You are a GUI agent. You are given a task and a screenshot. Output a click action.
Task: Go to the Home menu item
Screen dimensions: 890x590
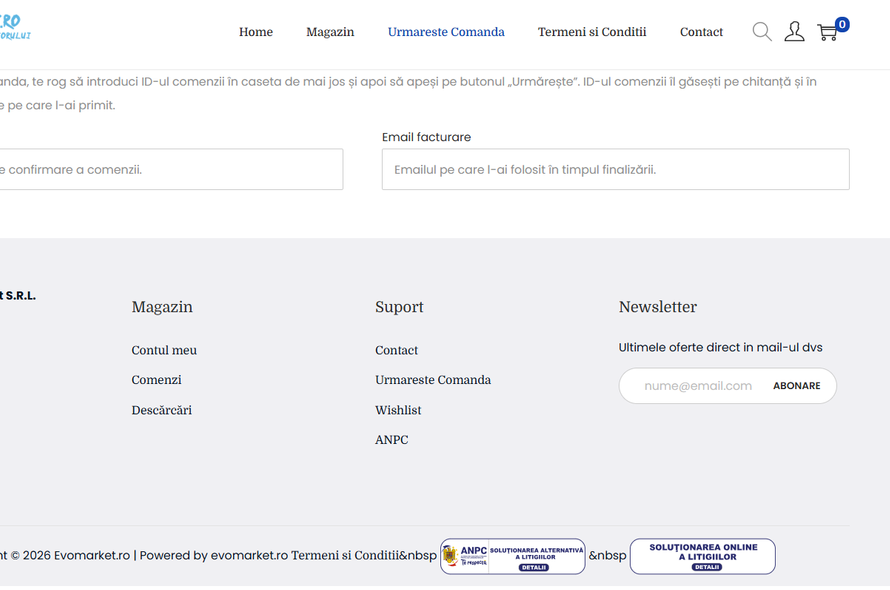click(256, 32)
